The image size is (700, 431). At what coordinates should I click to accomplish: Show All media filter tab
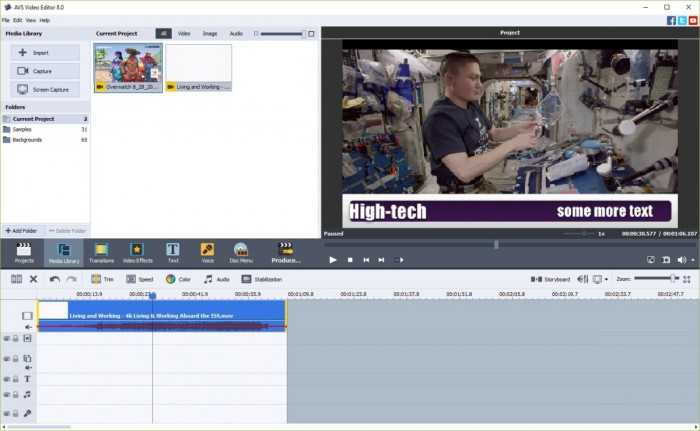163,33
